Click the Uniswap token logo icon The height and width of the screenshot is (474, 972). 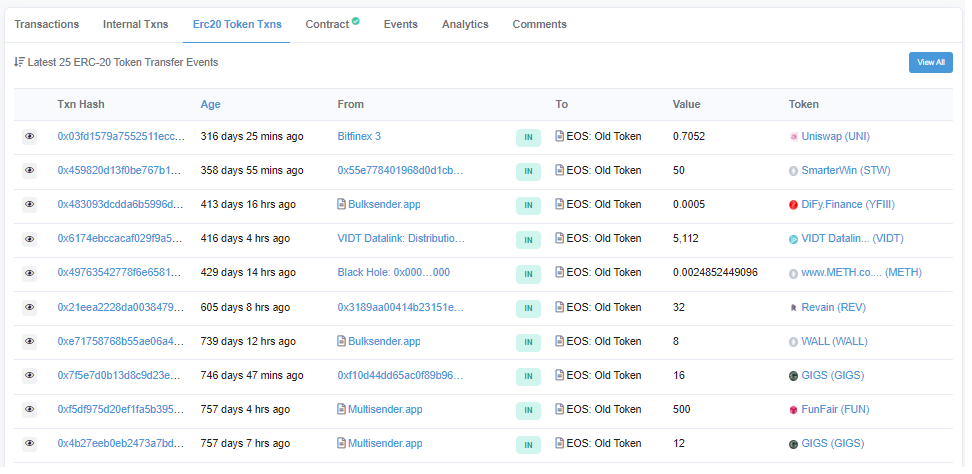[x=793, y=137]
